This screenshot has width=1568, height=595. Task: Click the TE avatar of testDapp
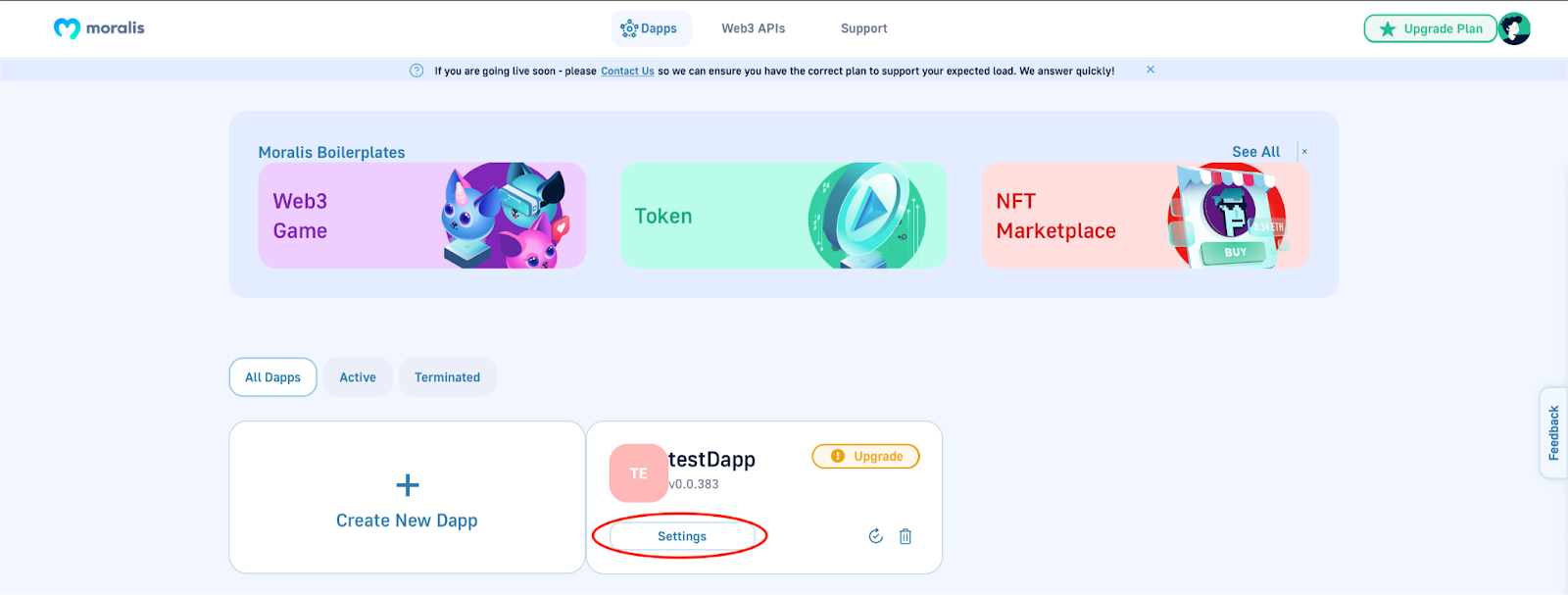(x=638, y=473)
